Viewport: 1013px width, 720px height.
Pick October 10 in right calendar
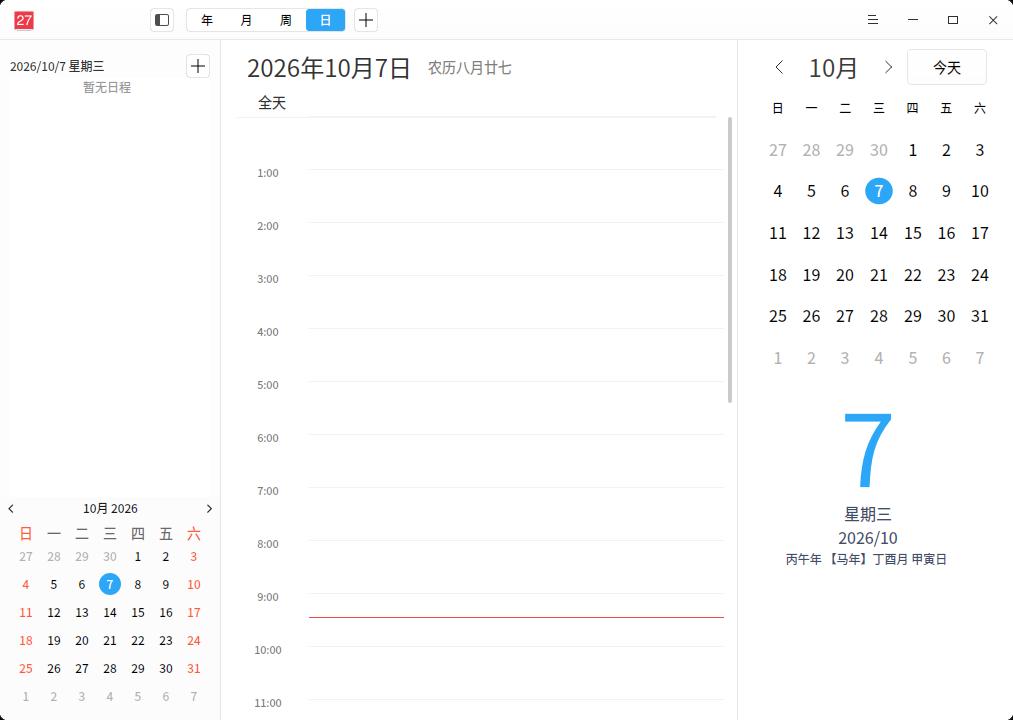979,191
